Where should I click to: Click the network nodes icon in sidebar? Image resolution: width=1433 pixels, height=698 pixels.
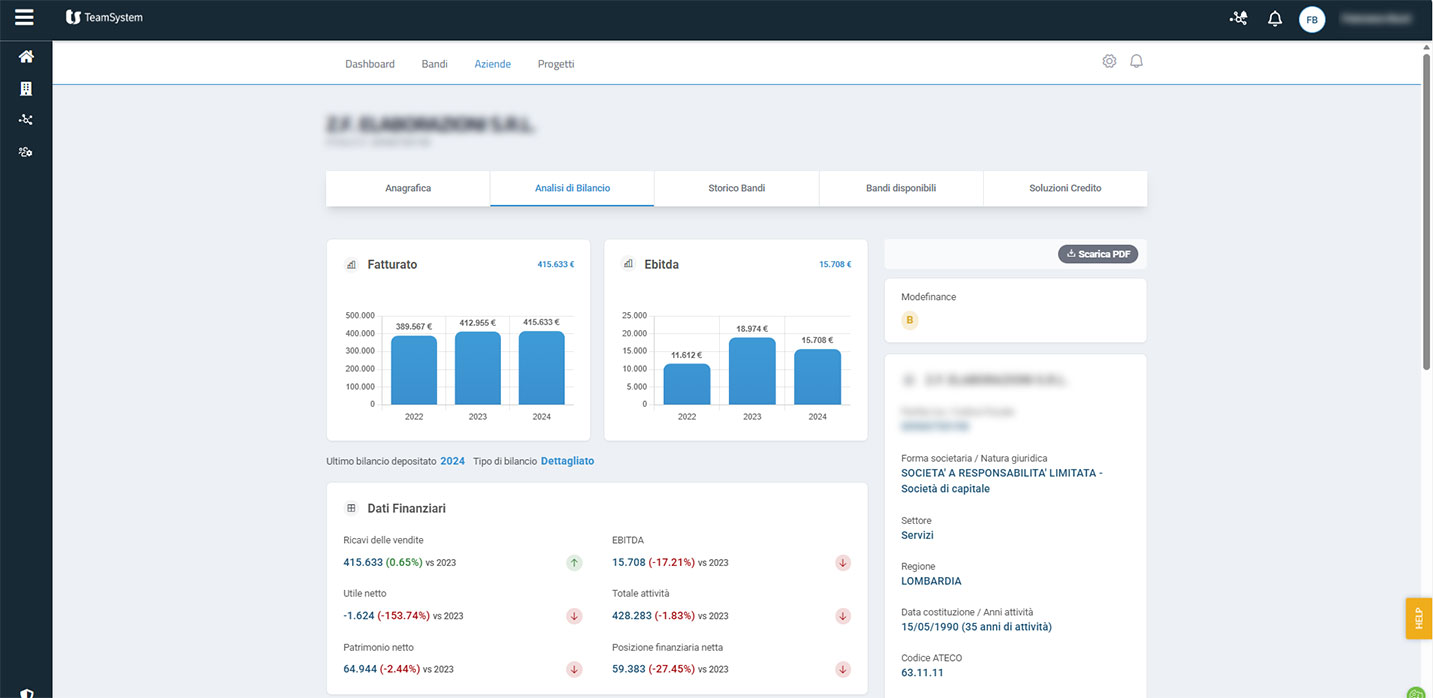coord(26,120)
